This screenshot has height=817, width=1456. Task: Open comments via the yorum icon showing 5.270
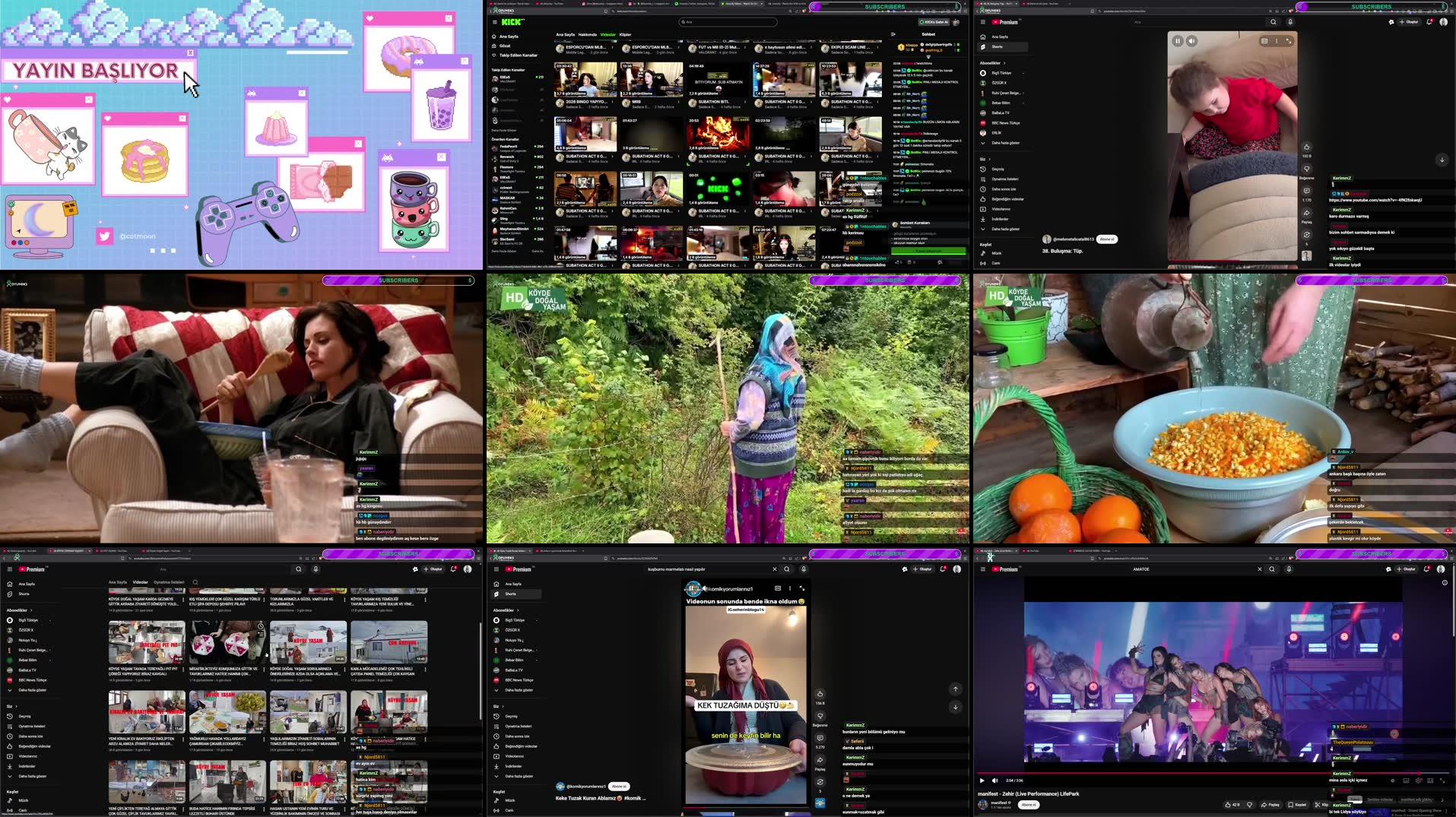(x=820, y=738)
